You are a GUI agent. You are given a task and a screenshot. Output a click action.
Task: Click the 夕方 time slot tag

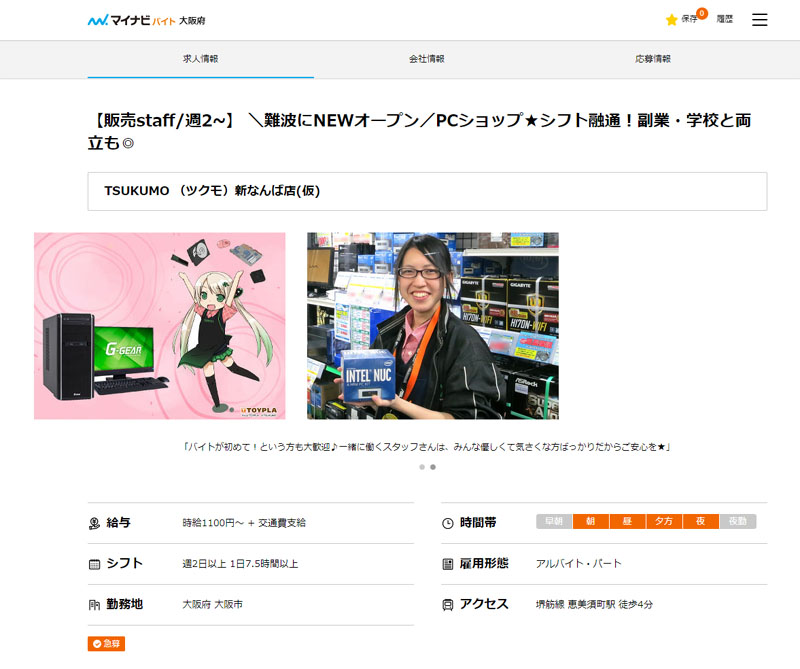click(x=664, y=522)
